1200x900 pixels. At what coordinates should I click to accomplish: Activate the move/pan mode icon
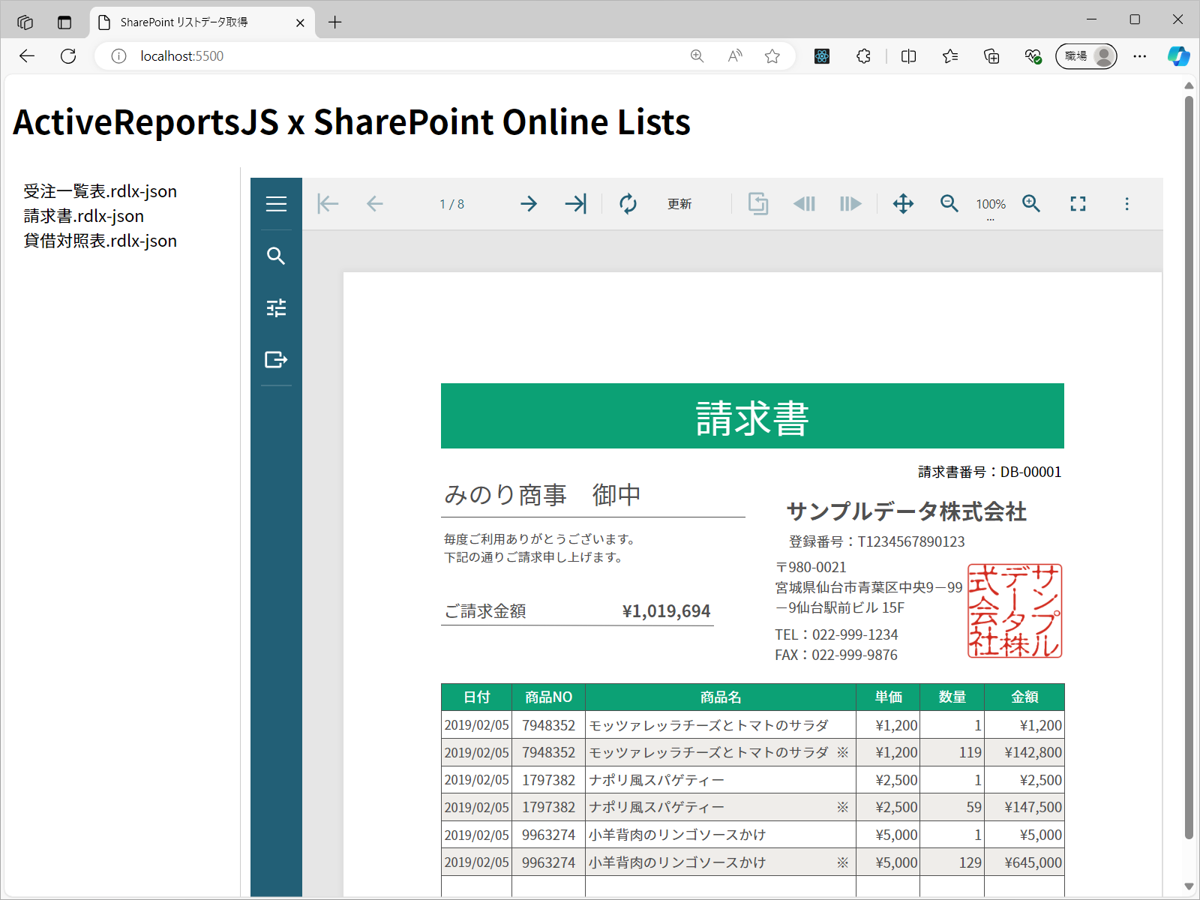903,204
